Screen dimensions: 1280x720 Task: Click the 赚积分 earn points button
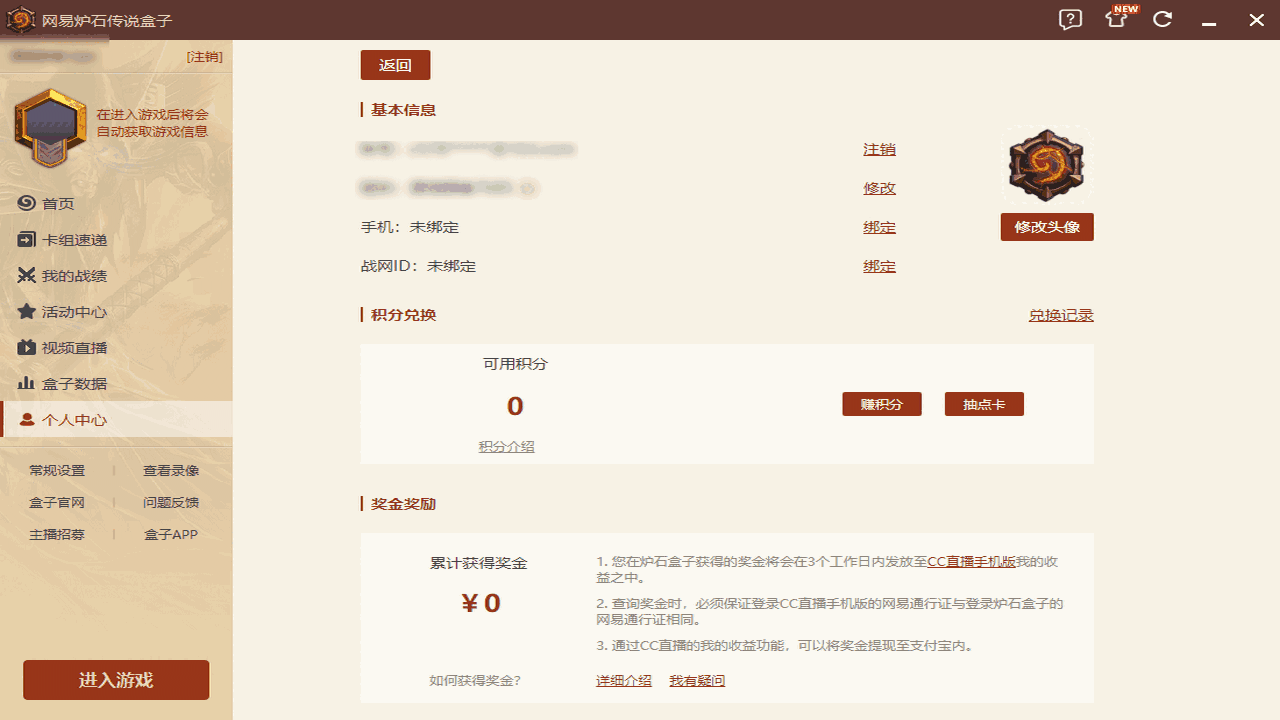click(881, 403)
